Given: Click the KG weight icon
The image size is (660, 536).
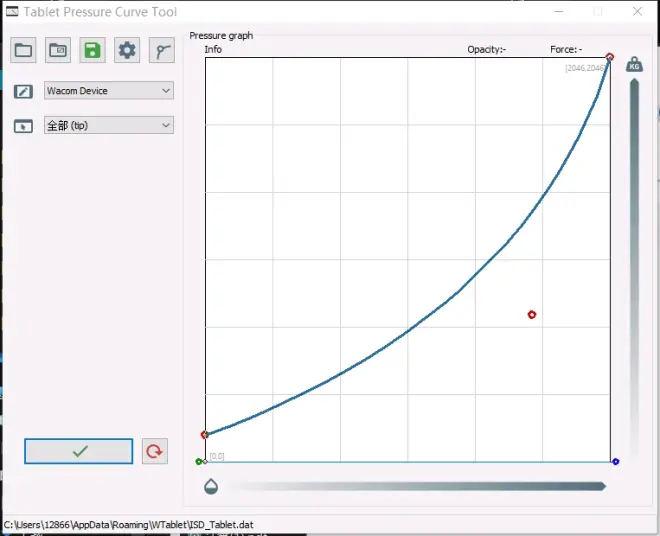Looking at the screenshot, I should click(634, 64).
